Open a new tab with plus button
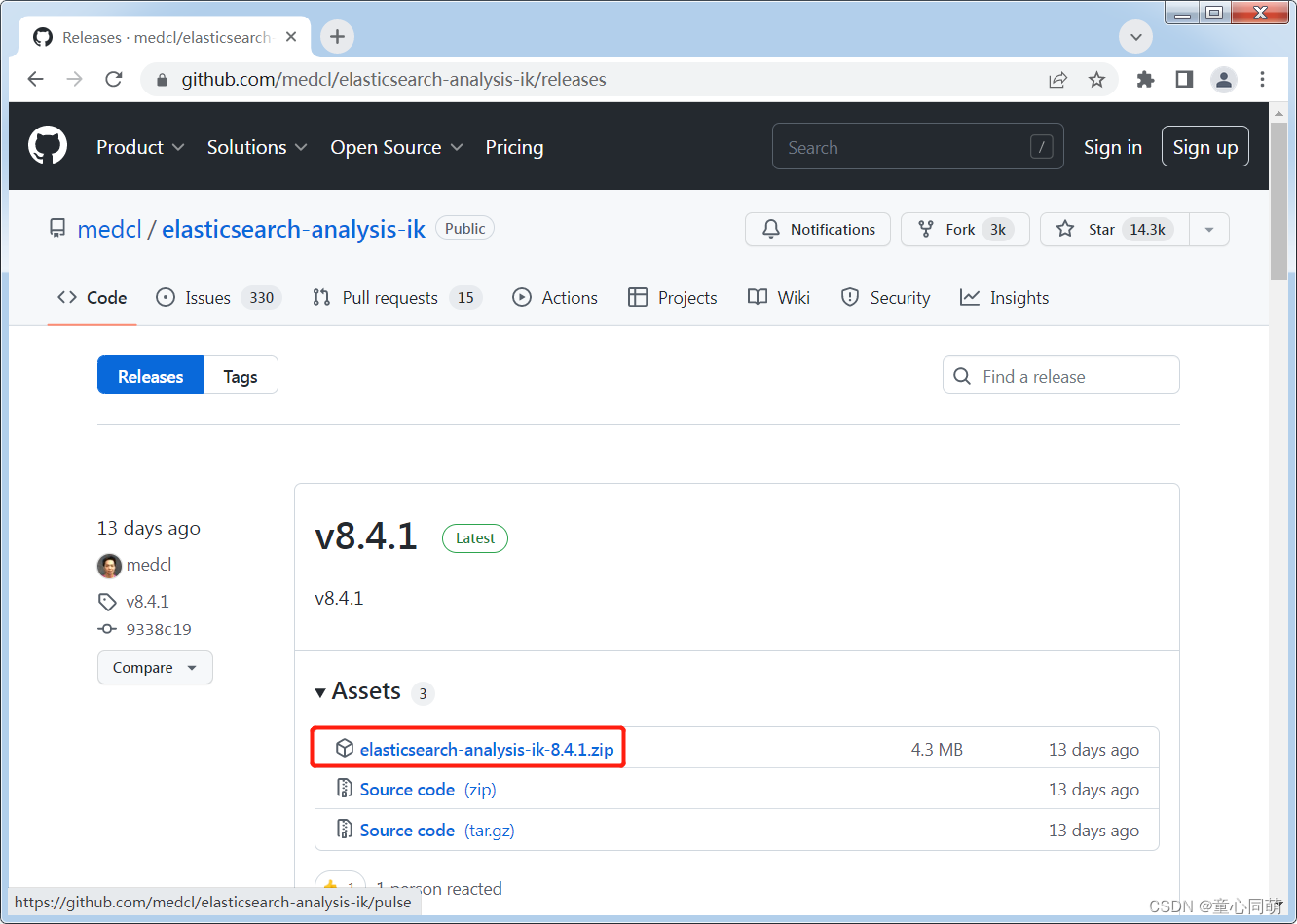Image resolution: width=1297 pixels, height=924 pixels. pos(337,37)
